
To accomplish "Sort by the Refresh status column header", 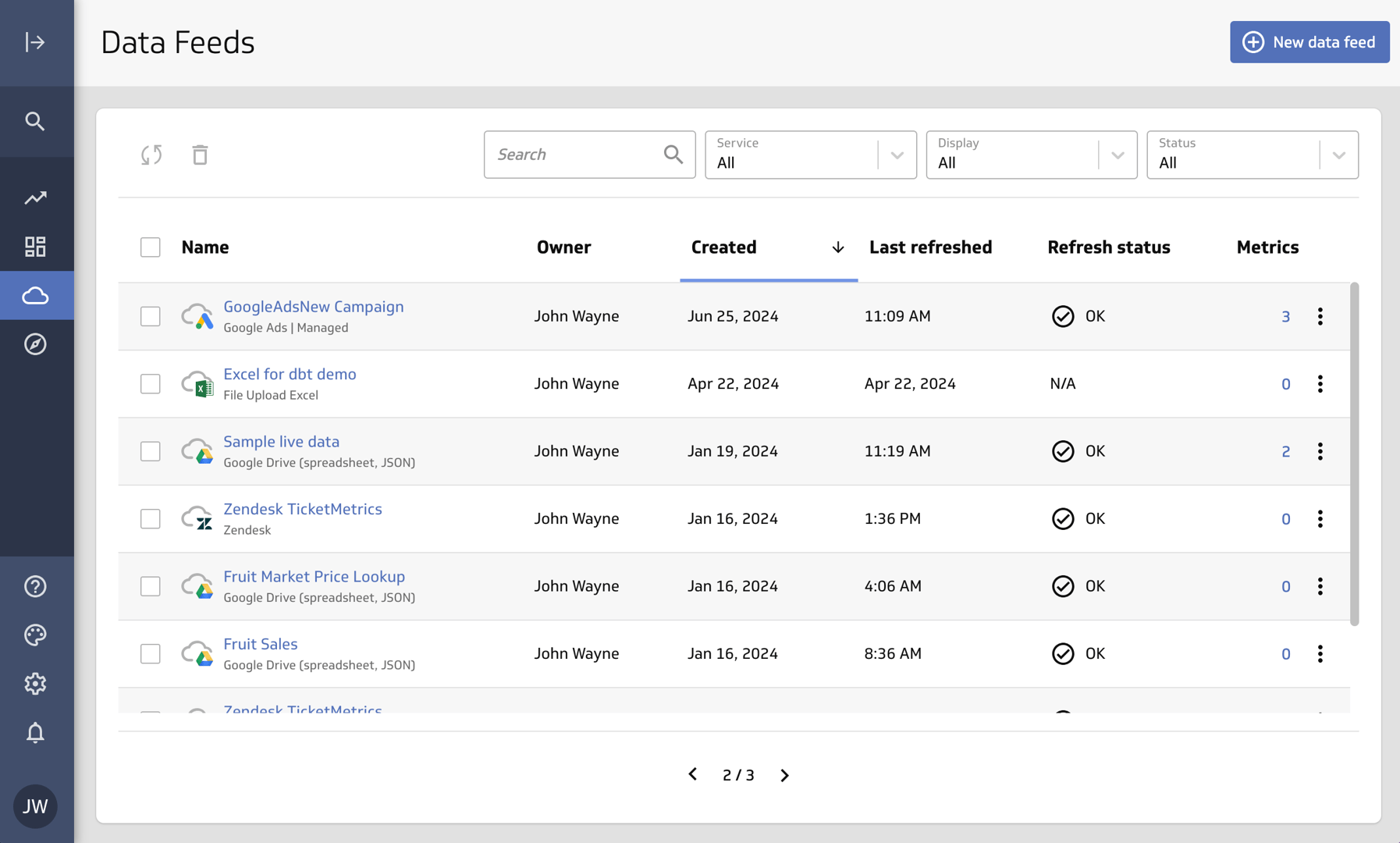I will pos(1109,247).
